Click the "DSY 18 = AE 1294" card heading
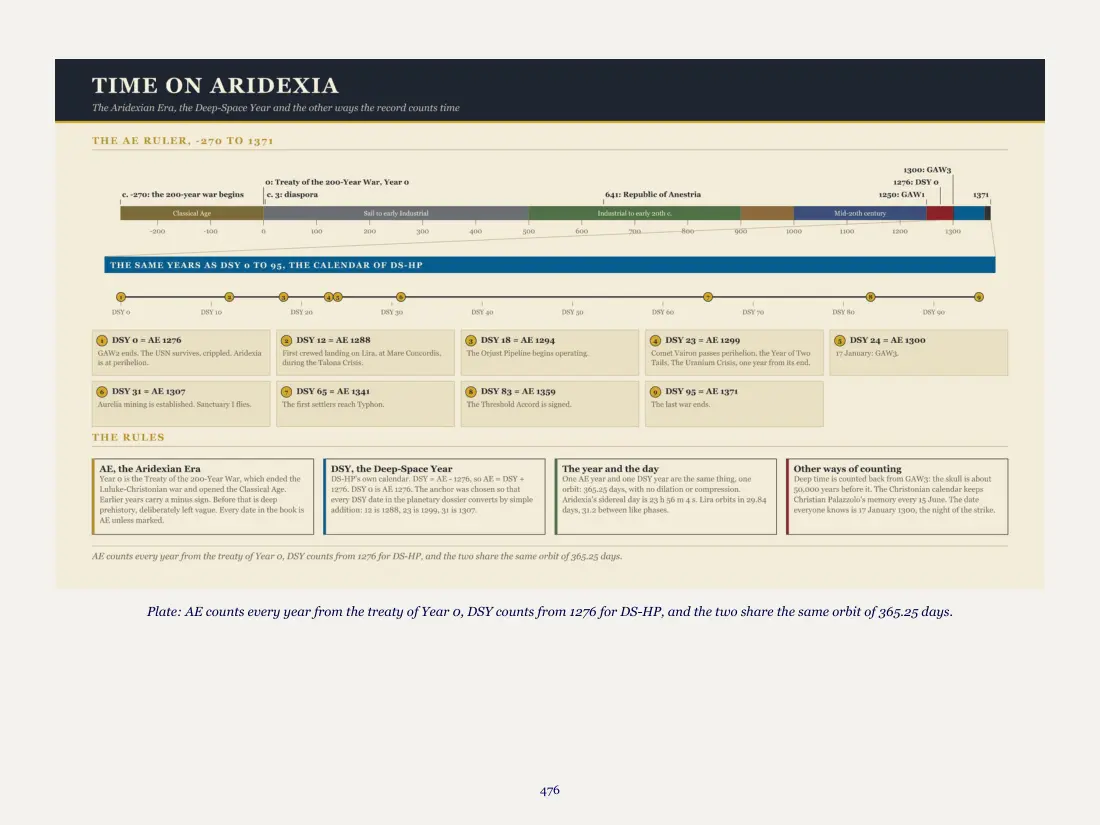The height and width of the screenshot is (825, 1100). (x=518, y=340)
